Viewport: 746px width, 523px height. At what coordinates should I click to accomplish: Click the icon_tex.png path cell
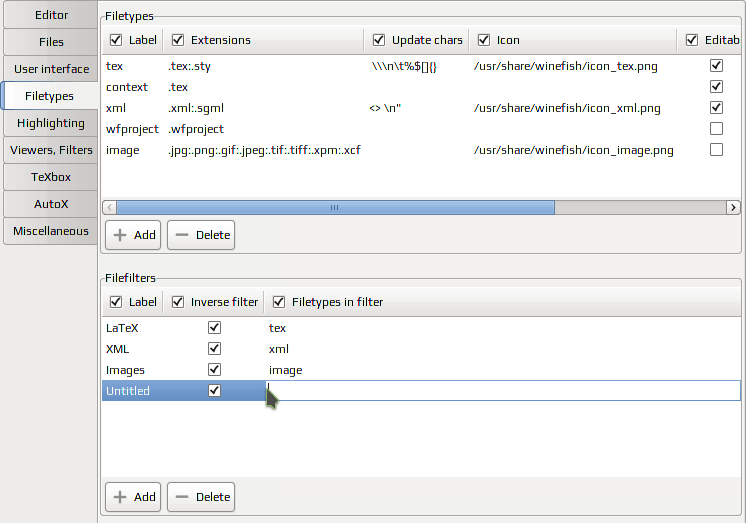pos(565,66)
